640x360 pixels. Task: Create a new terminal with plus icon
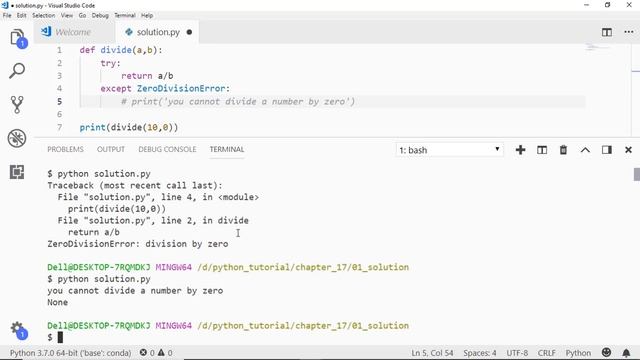click(520, 150)
